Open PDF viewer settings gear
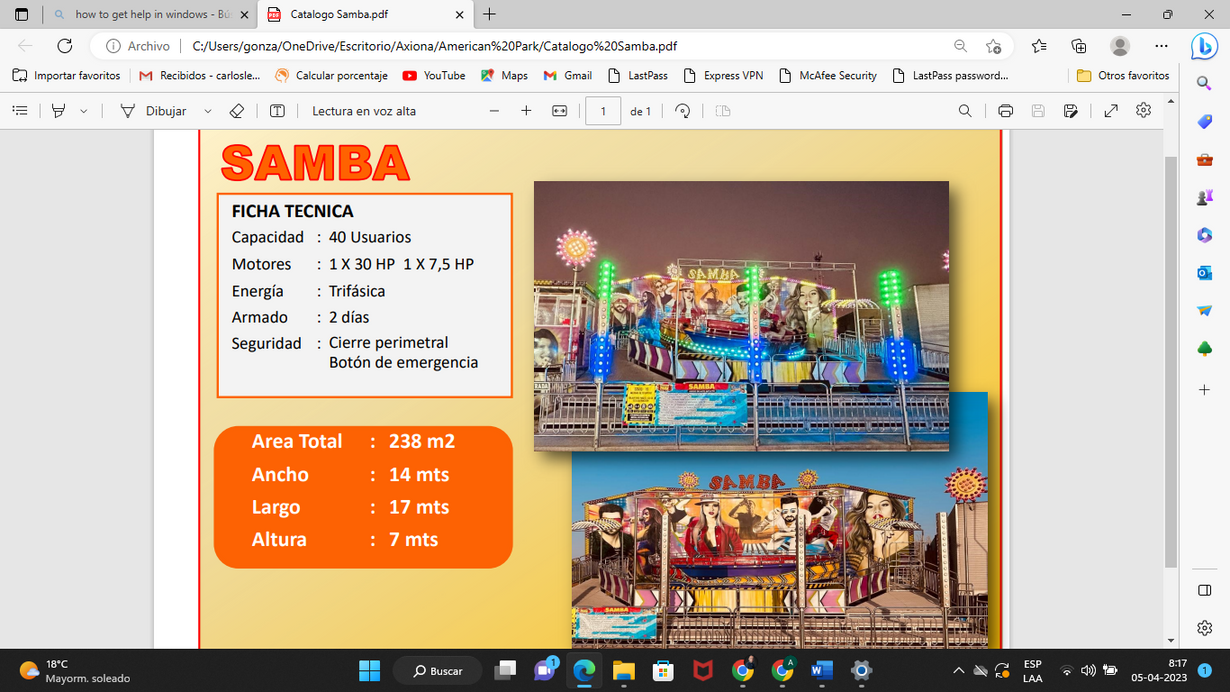Screen dimensions: 1230x692 point(1144,111)
